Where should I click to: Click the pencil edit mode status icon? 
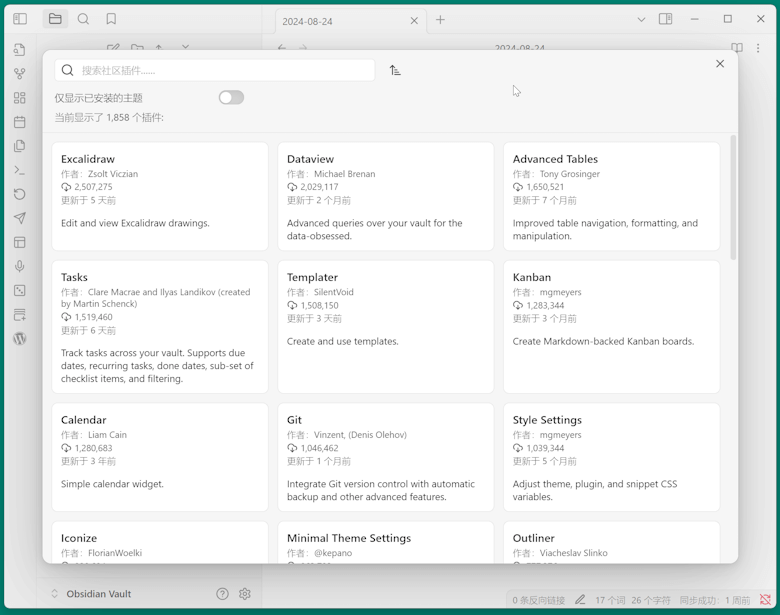(580, 600)
